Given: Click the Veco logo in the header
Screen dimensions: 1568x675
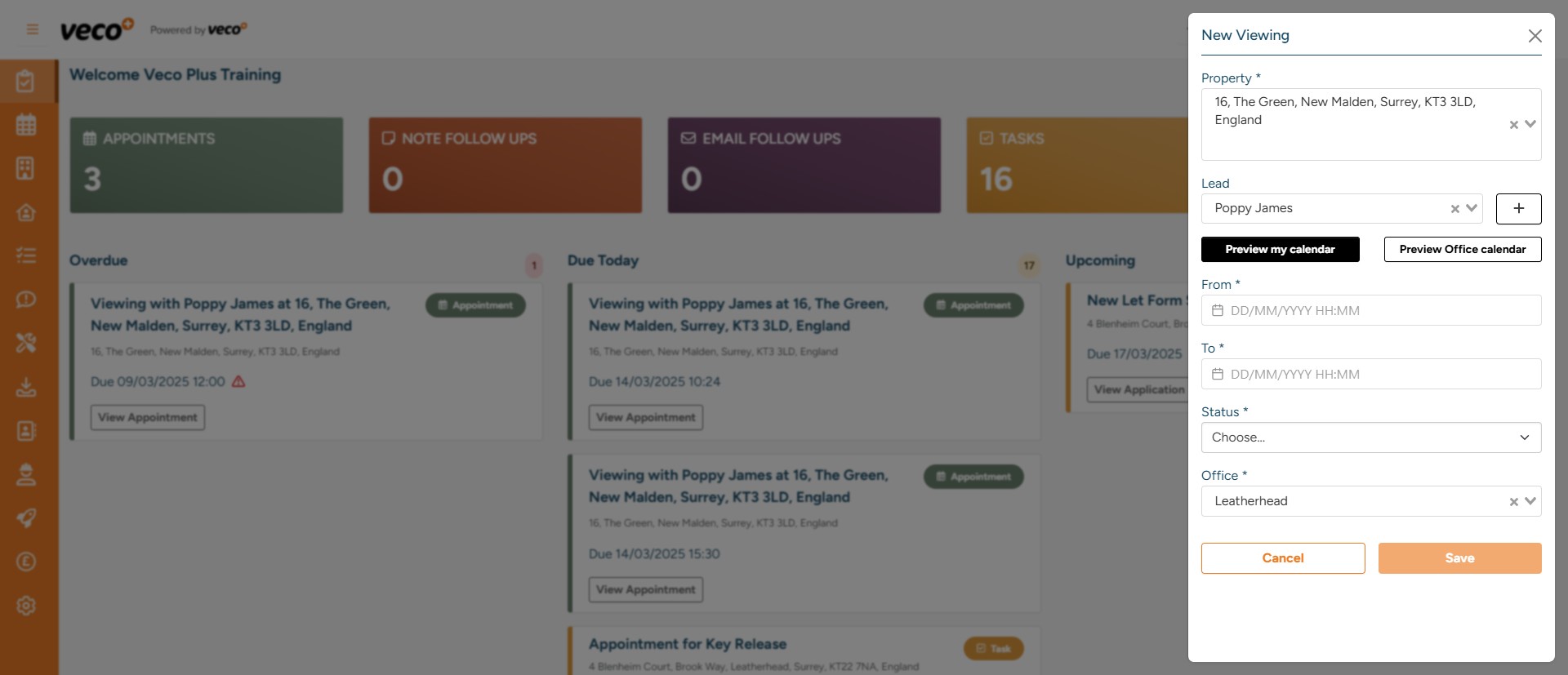Looking at the screenshot, I should point(96,29).
